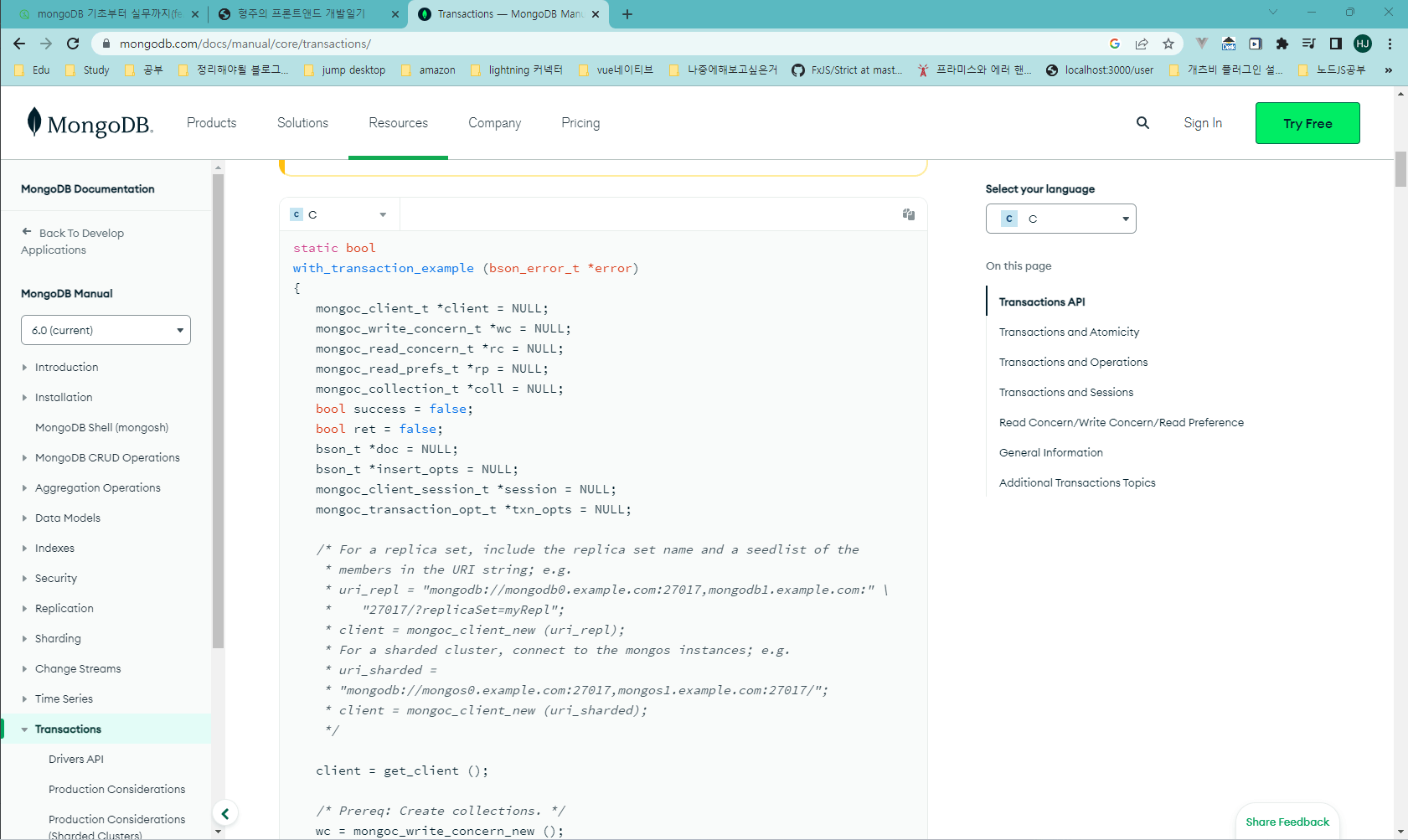
Task: Open browser extensions puzzle icon
Action: coord(1282,44)
